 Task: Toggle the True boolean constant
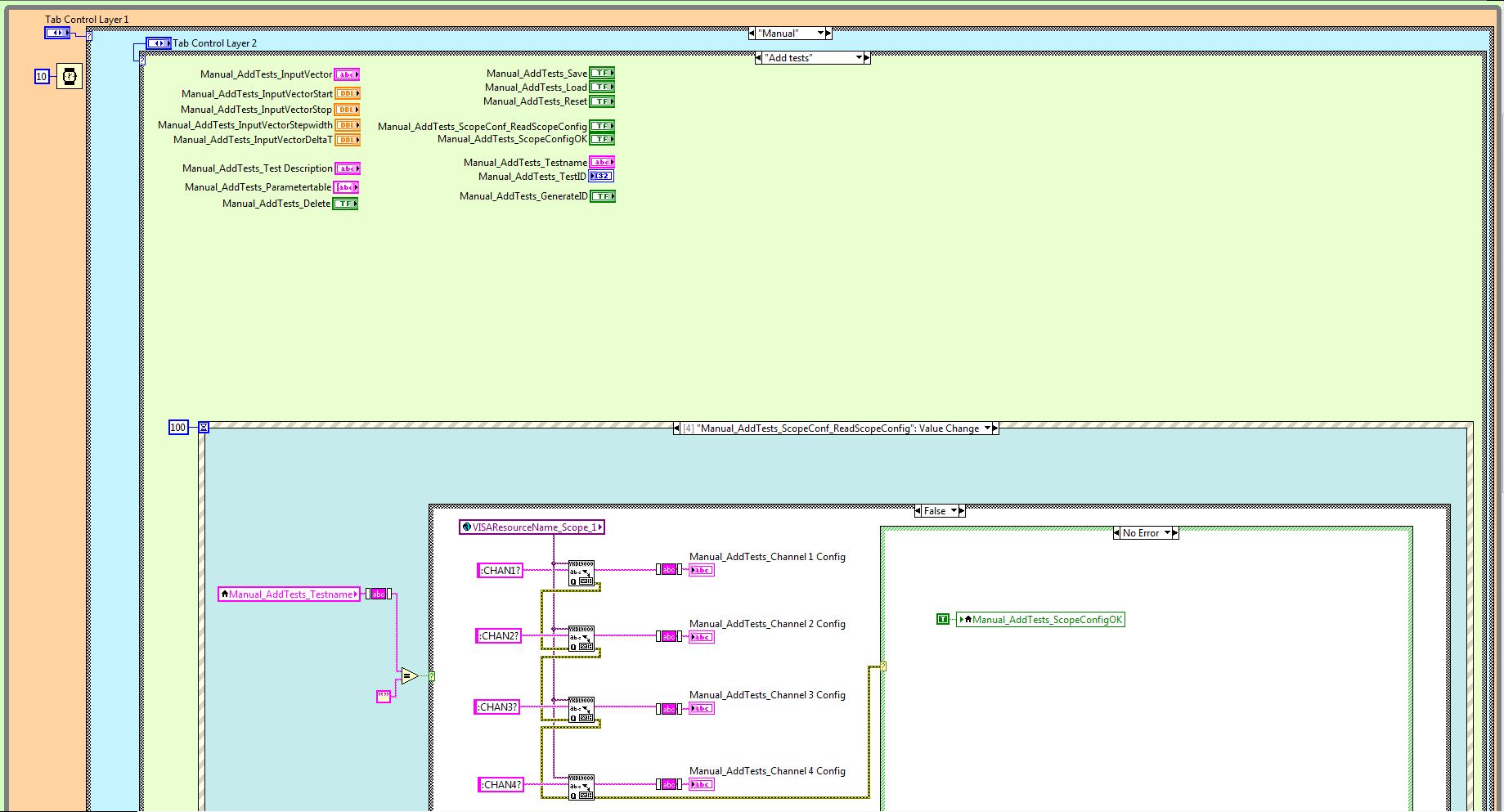(942, 620)
